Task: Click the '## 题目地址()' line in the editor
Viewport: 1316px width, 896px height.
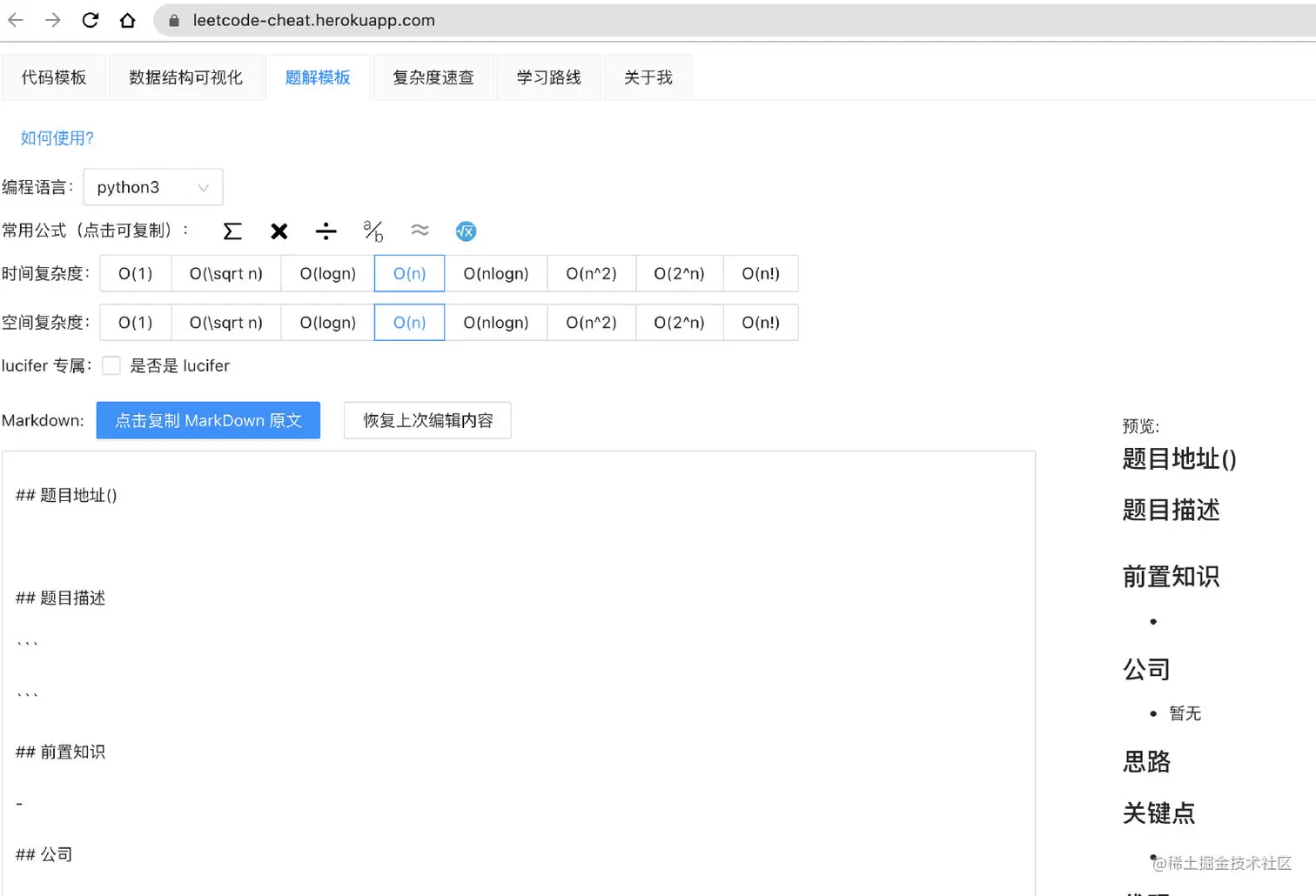Action: coord(66,496)
